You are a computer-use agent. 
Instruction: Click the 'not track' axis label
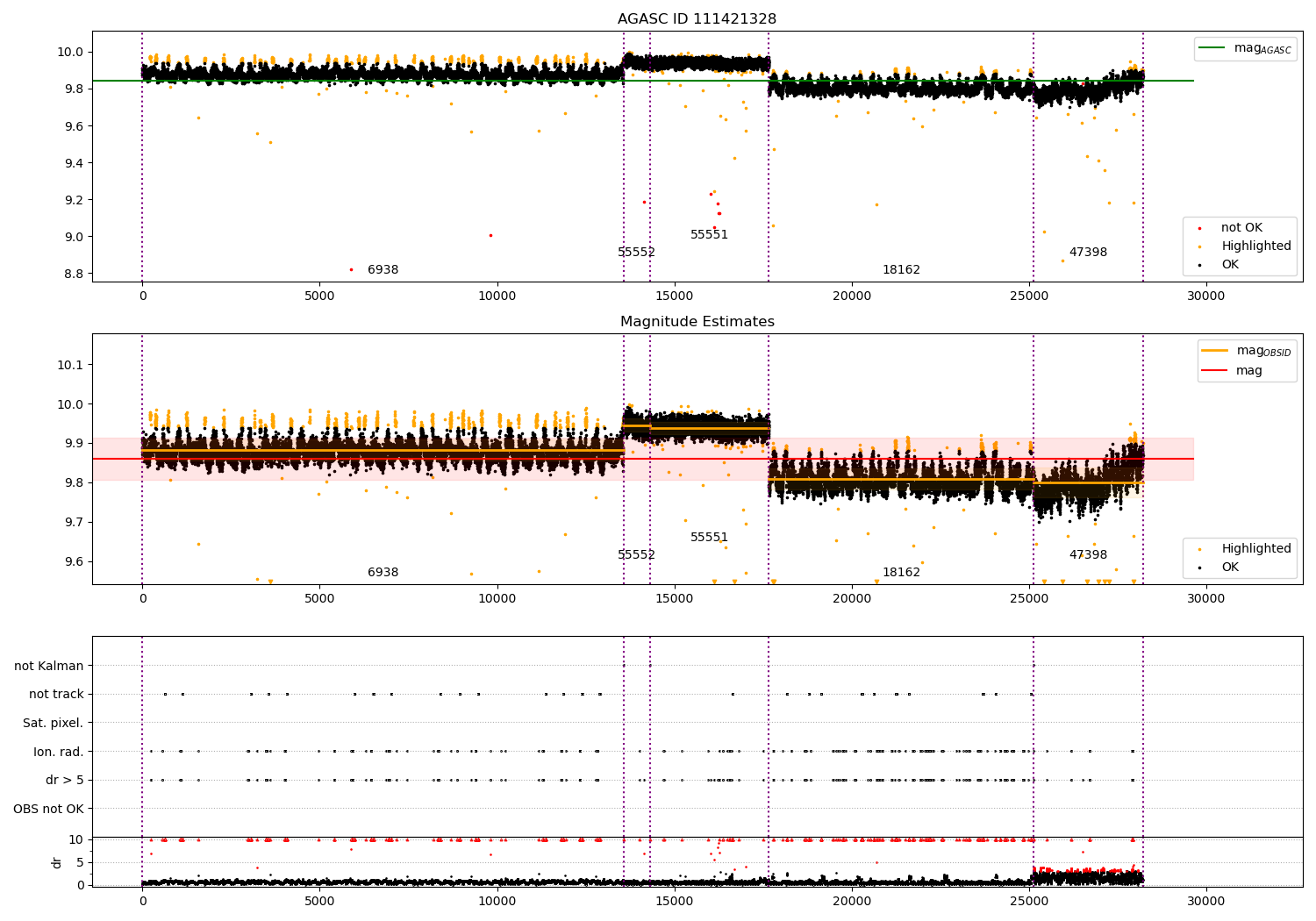pyautogui.click(x=56, y=694)
